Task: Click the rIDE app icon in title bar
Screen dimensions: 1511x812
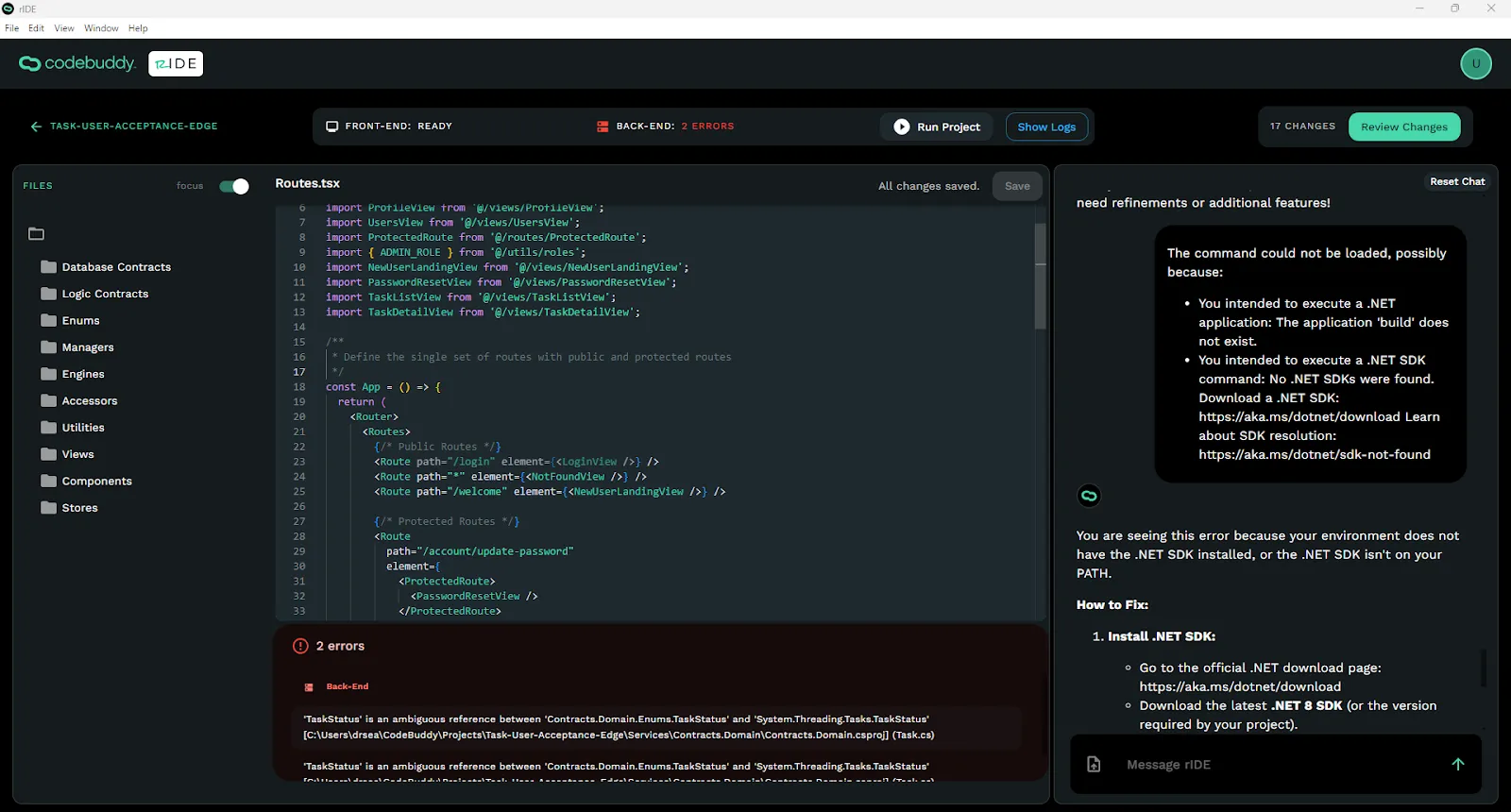Action: pos(8,8)
